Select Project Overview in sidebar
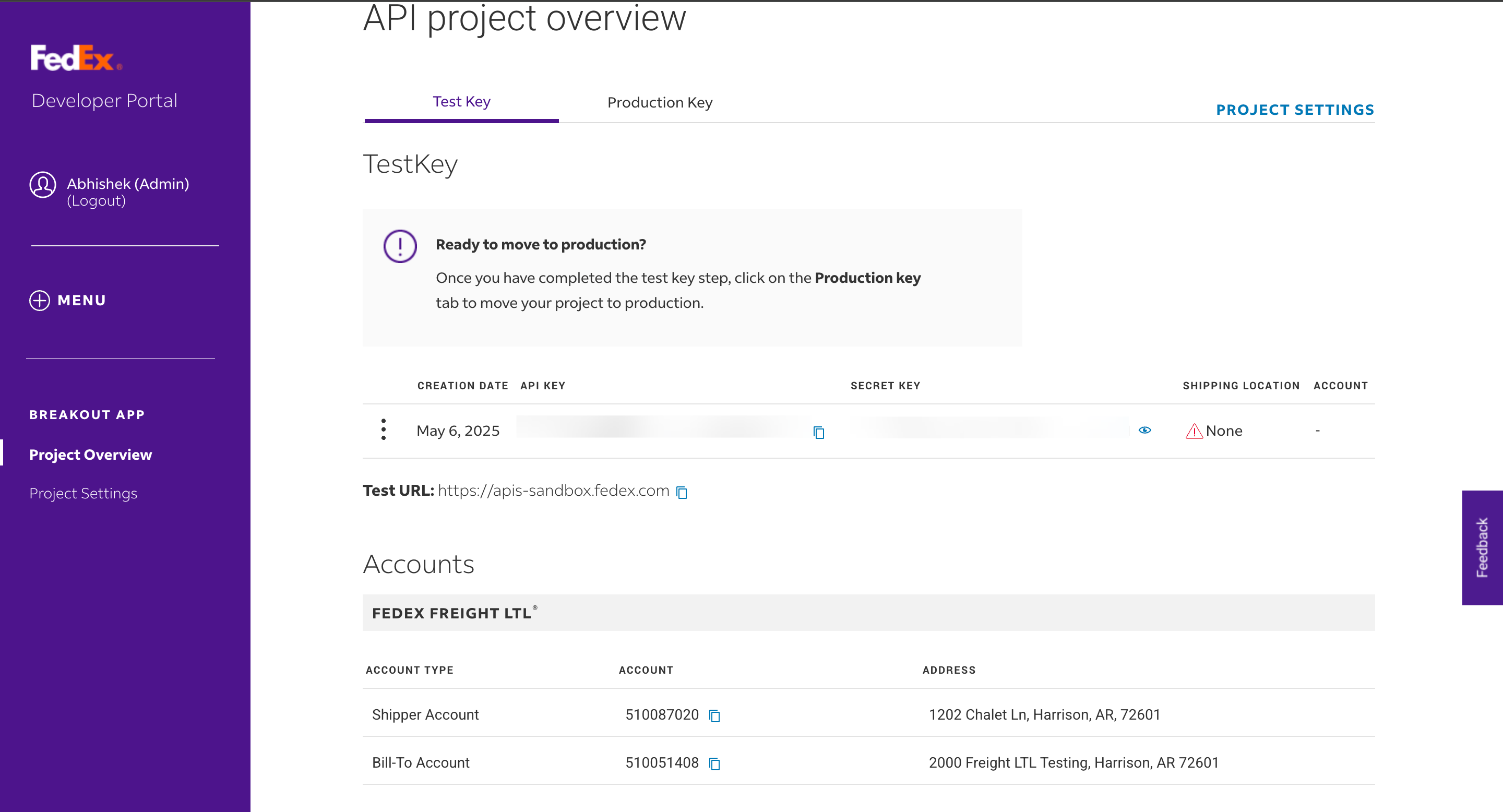This screenshot has height=812, width=1503. (x=90, y=455)
